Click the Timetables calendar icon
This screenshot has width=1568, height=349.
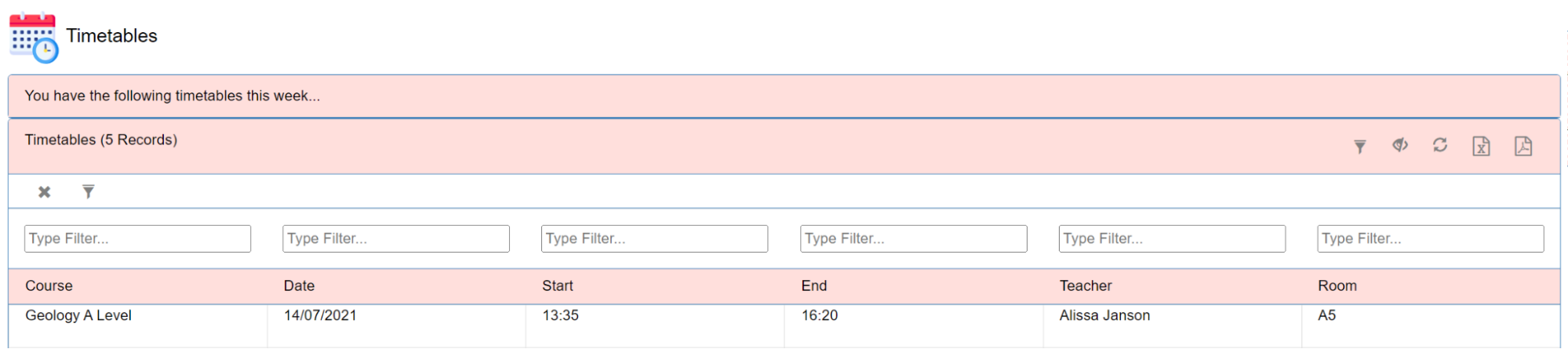coord(34,37)
